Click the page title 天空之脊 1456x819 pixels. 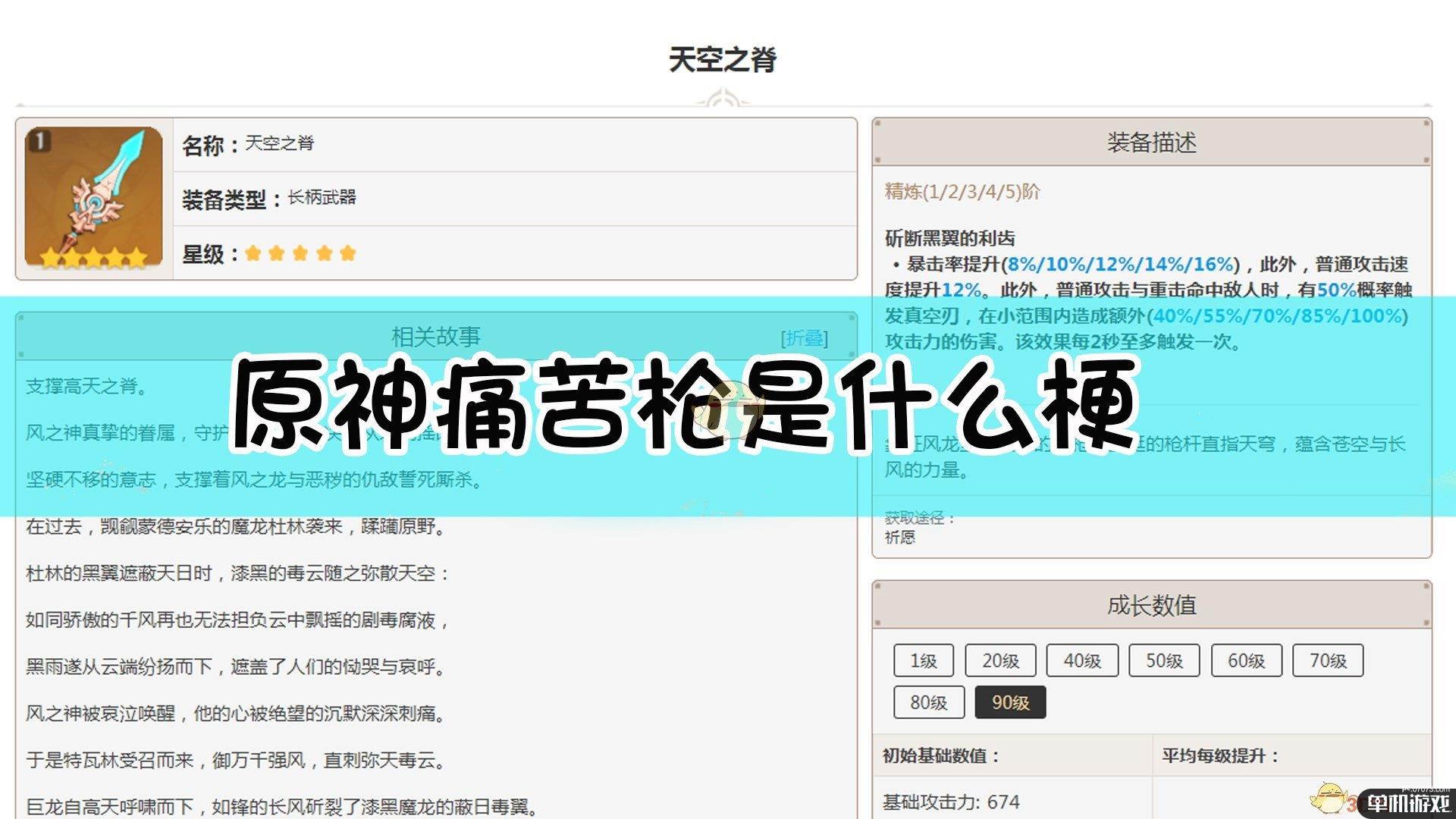pyautogui.click(x=723, y=59)
